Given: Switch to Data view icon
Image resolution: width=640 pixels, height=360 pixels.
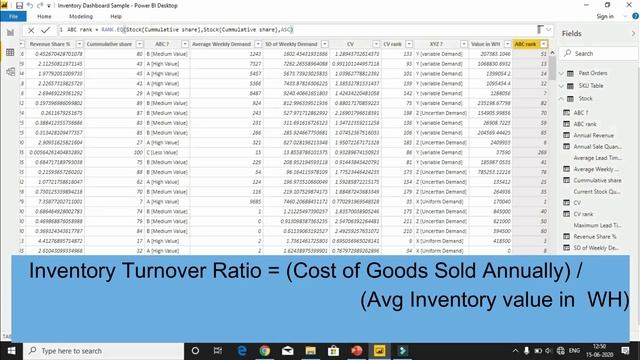Looking at the screenshot, I should 10,52.
